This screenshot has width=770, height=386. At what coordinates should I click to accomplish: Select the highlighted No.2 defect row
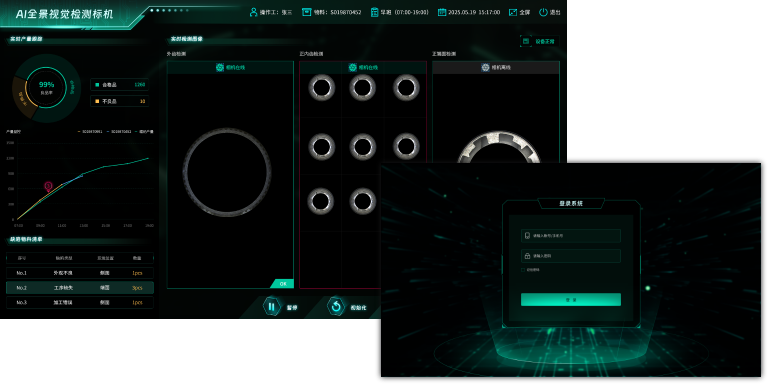coord(80,288)
